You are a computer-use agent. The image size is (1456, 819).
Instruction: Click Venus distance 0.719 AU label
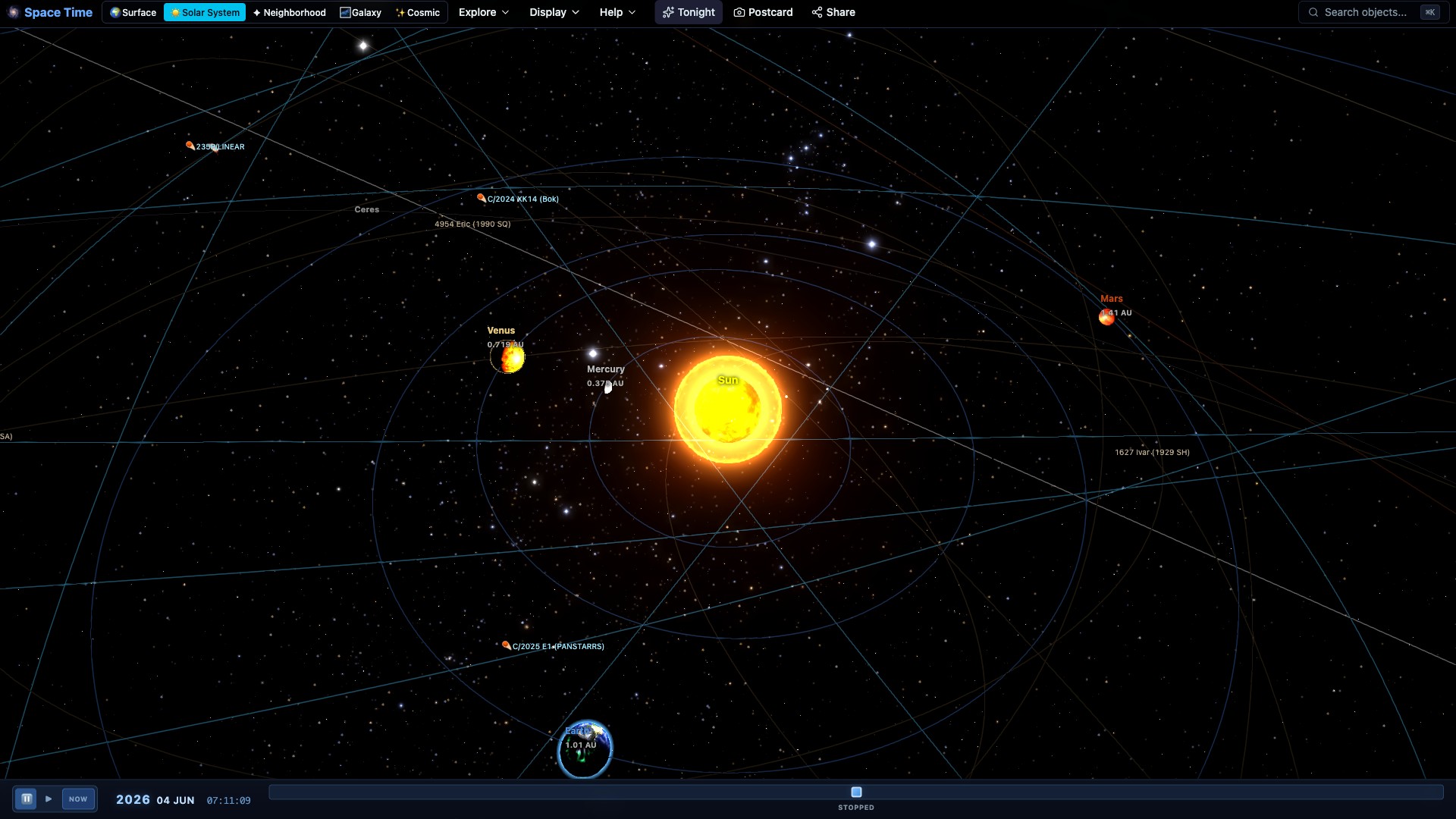click(505, 344)
